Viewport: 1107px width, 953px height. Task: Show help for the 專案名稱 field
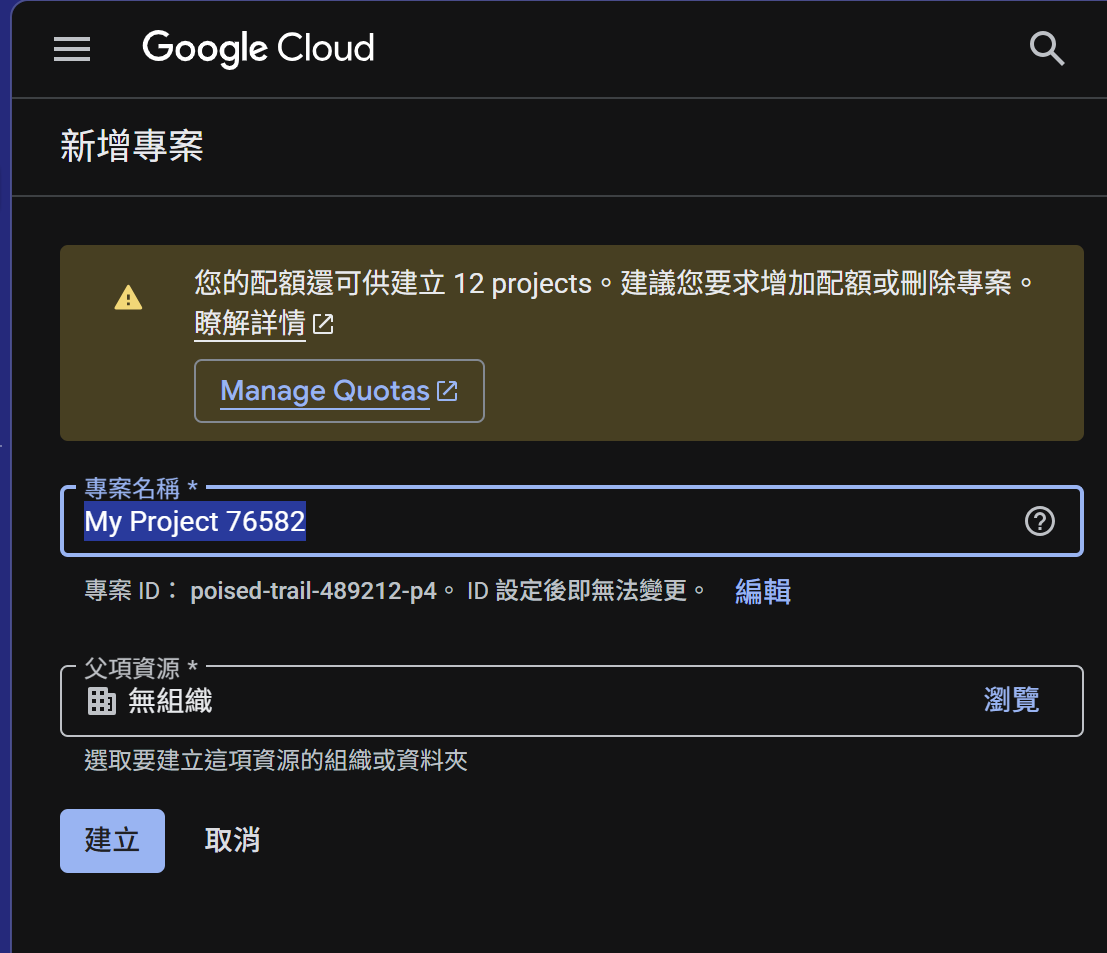[x=1040, y=521]
